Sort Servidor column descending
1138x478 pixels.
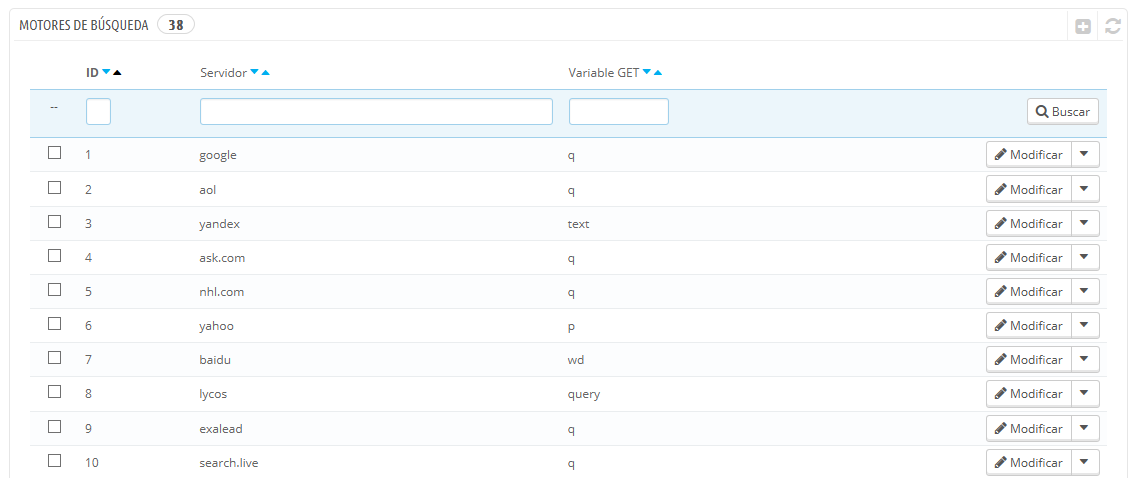coord(254,73)
